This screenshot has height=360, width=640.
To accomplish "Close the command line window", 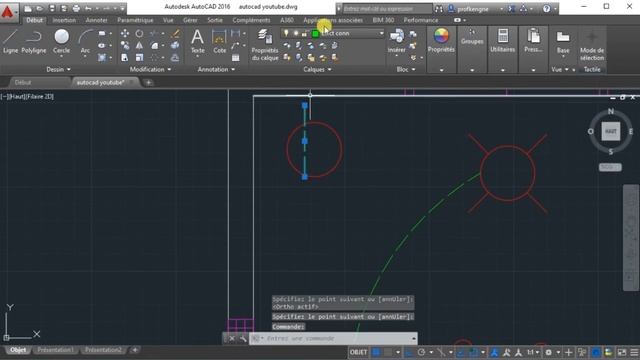I will point(232,338).
